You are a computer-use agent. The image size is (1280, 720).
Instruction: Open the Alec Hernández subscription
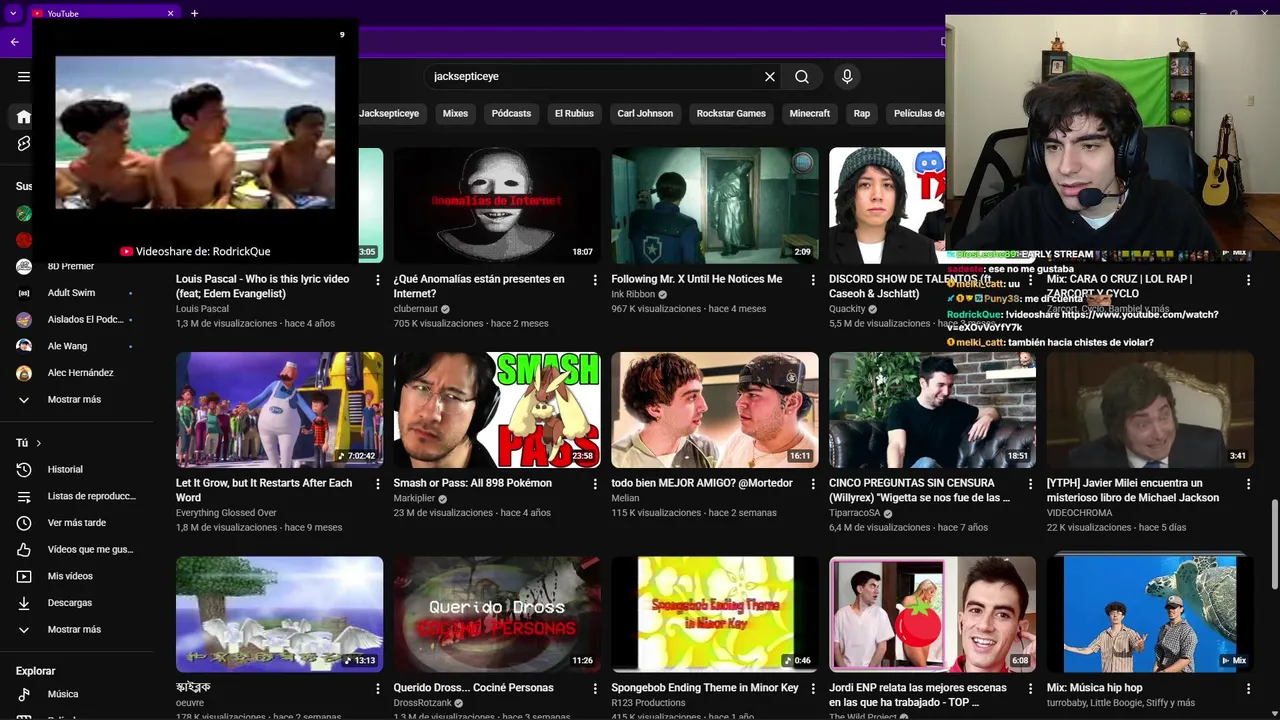[x=78, y=373]
